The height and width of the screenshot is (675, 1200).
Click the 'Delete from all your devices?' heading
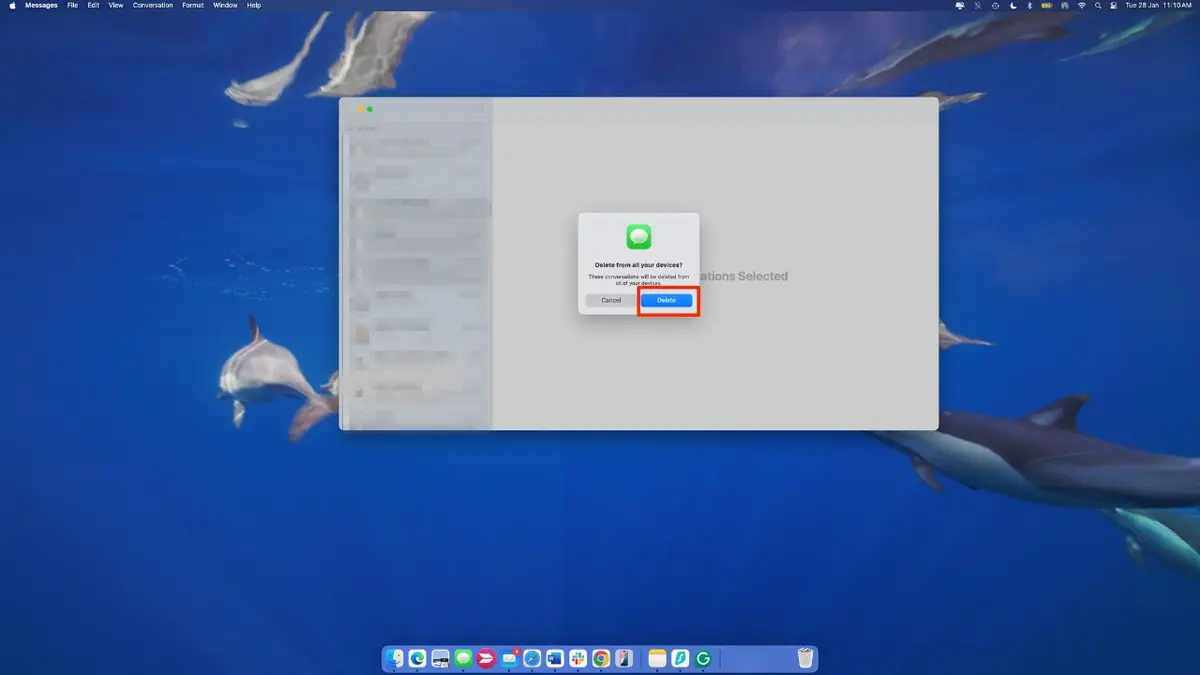639,265
